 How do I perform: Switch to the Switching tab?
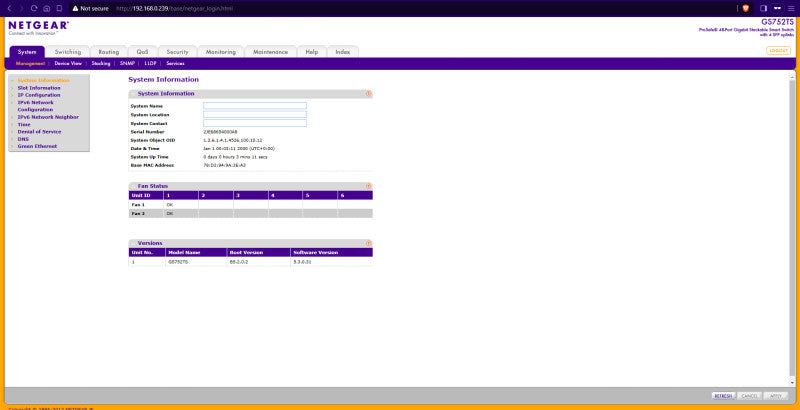(x=68, y=52)
